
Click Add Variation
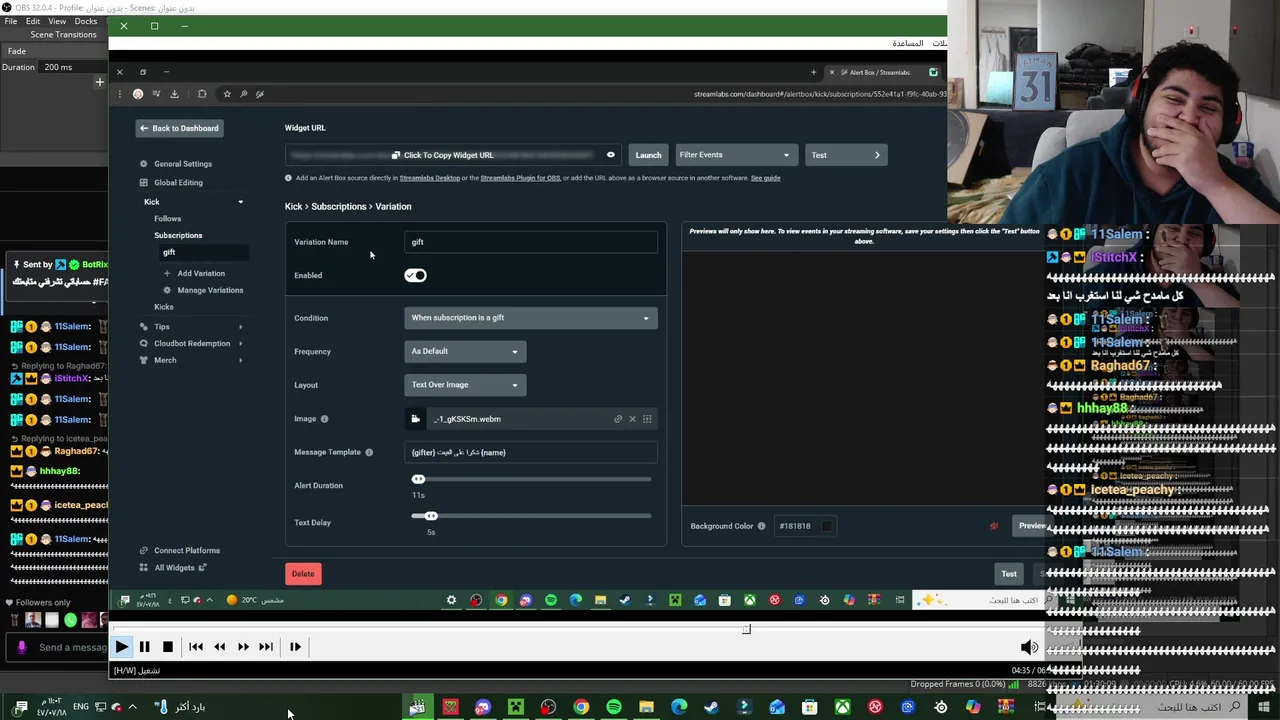click(194, 273)
